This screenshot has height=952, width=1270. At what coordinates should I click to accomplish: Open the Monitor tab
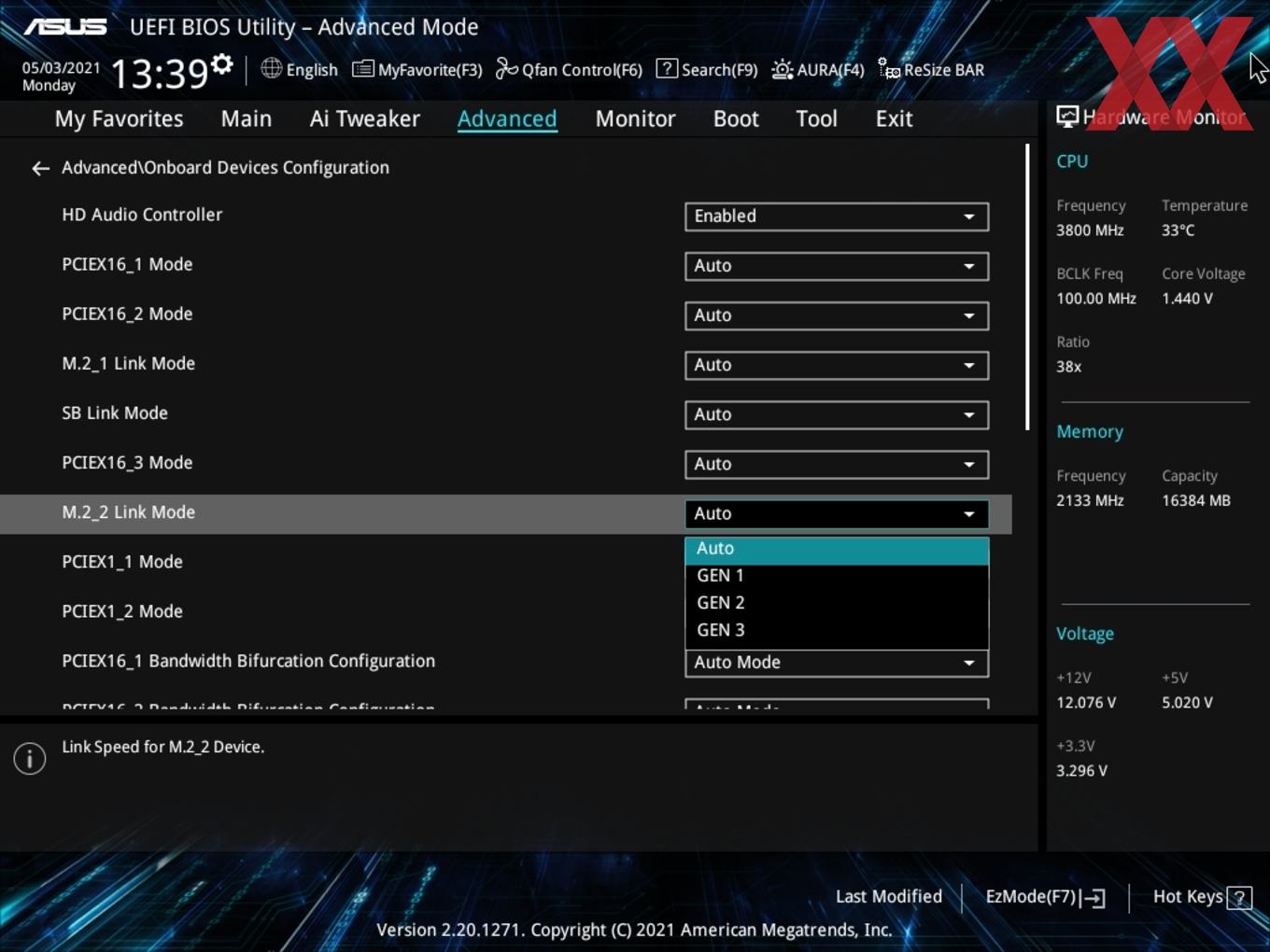pos(635,119)
